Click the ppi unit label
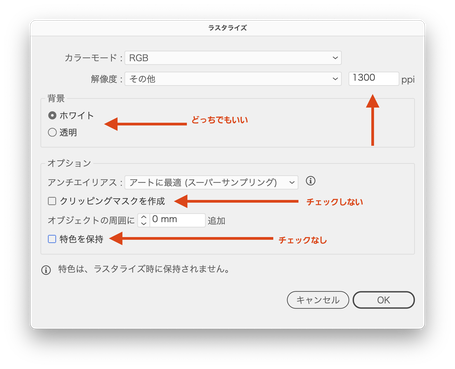The image size is (455, 369). click(x=408, y=80)
